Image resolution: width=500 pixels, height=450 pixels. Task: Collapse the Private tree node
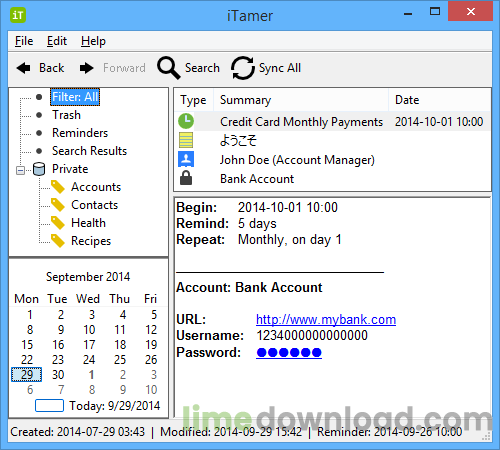[20, 170]
